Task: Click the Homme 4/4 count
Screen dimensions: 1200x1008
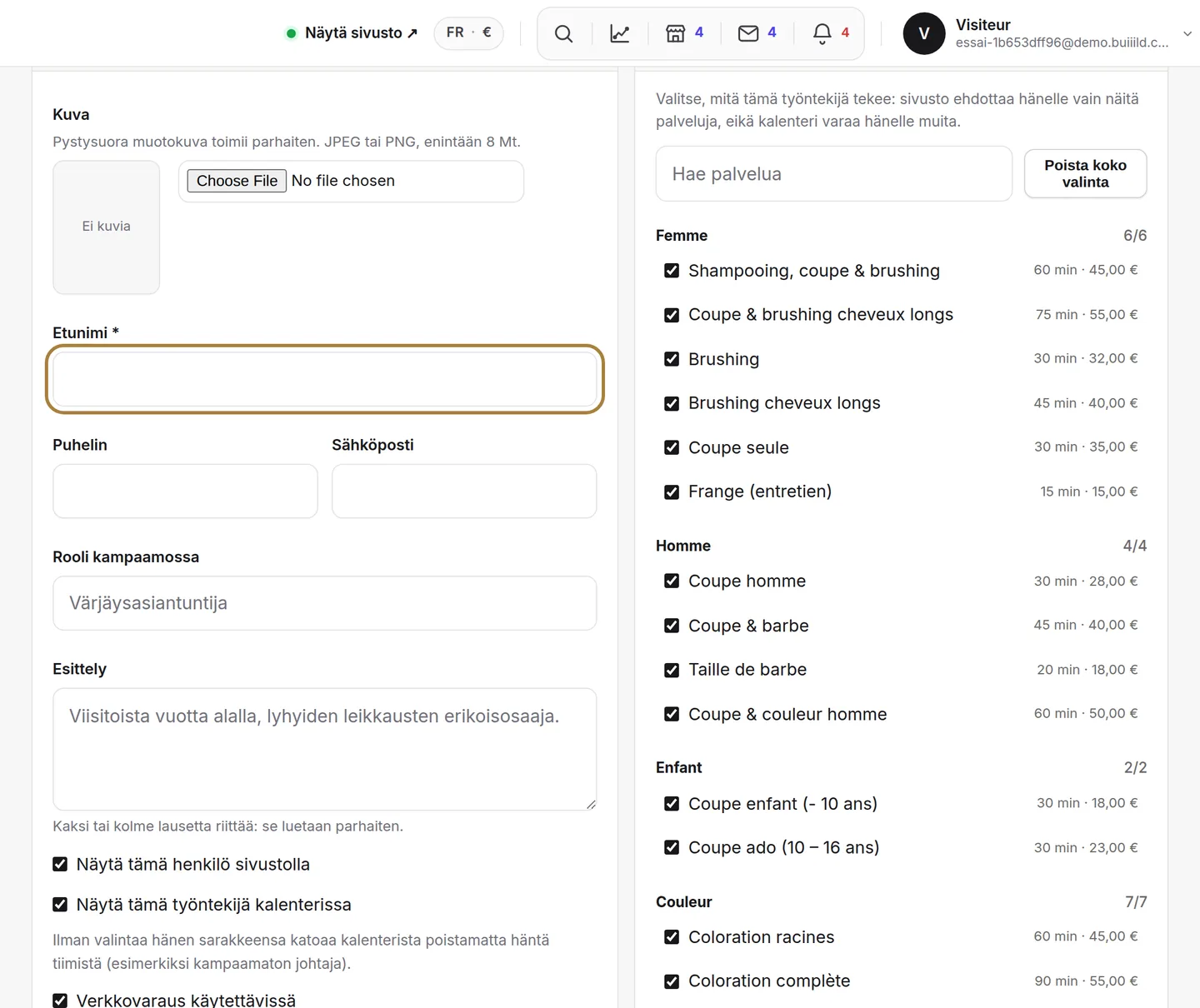Action: click(1135, 546)
